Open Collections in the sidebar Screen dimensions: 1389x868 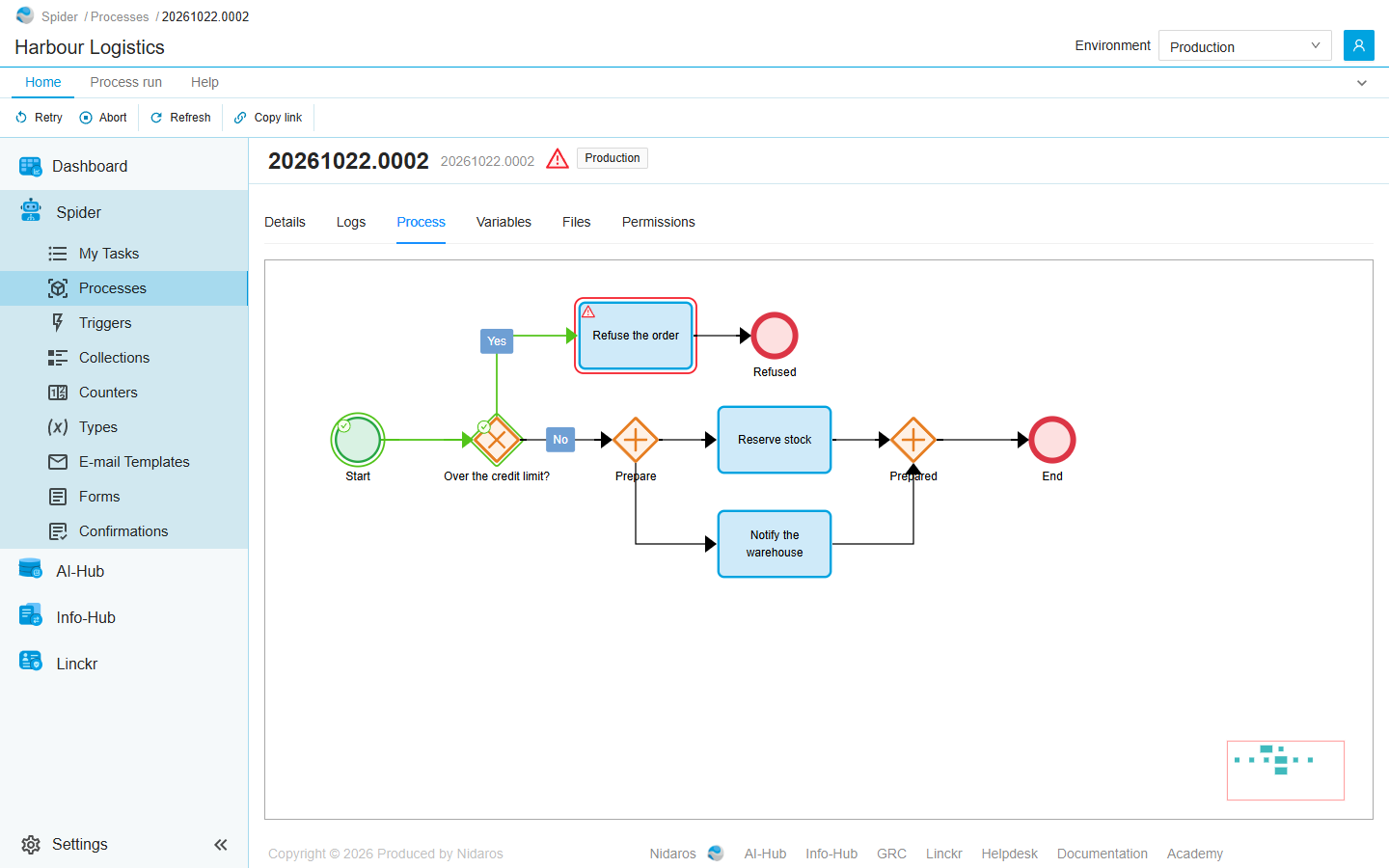point(123,358)
